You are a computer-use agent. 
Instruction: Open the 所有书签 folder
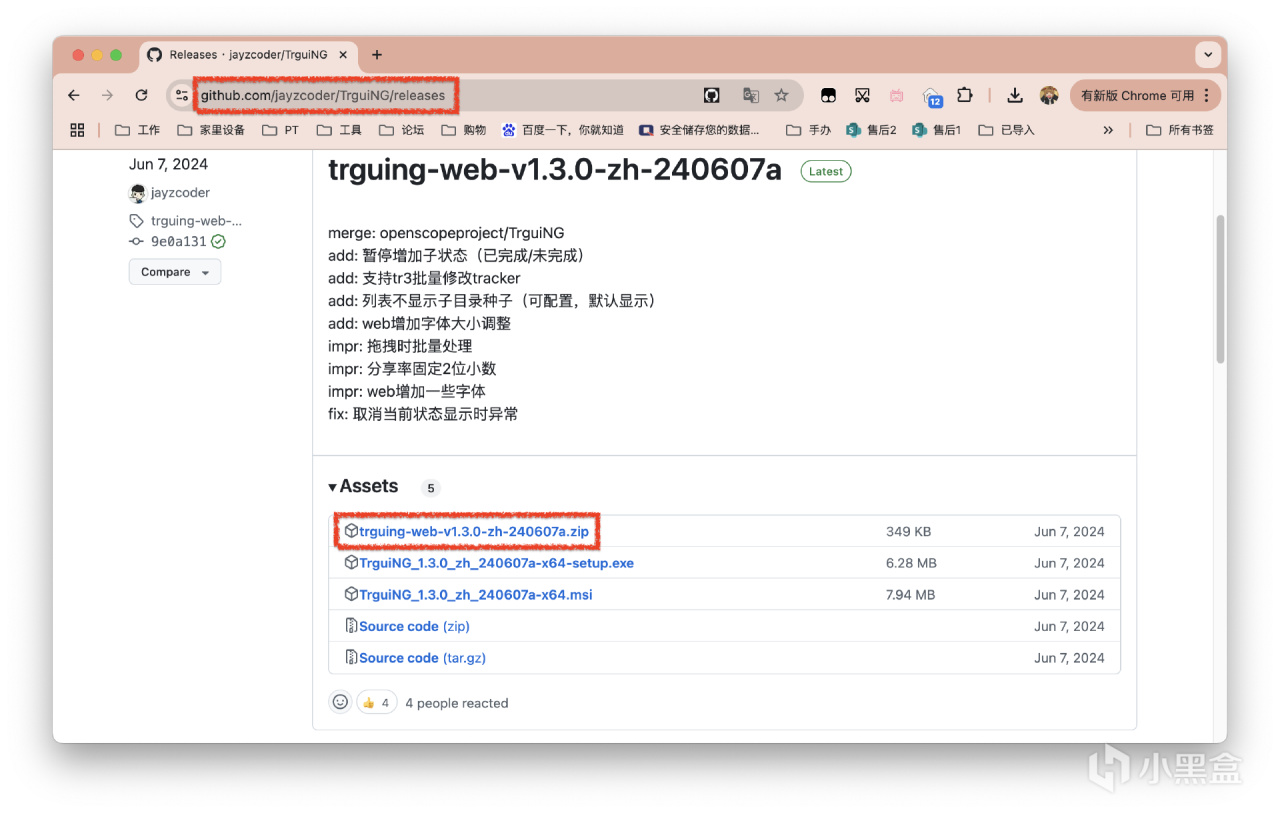tap(1180, 130)
